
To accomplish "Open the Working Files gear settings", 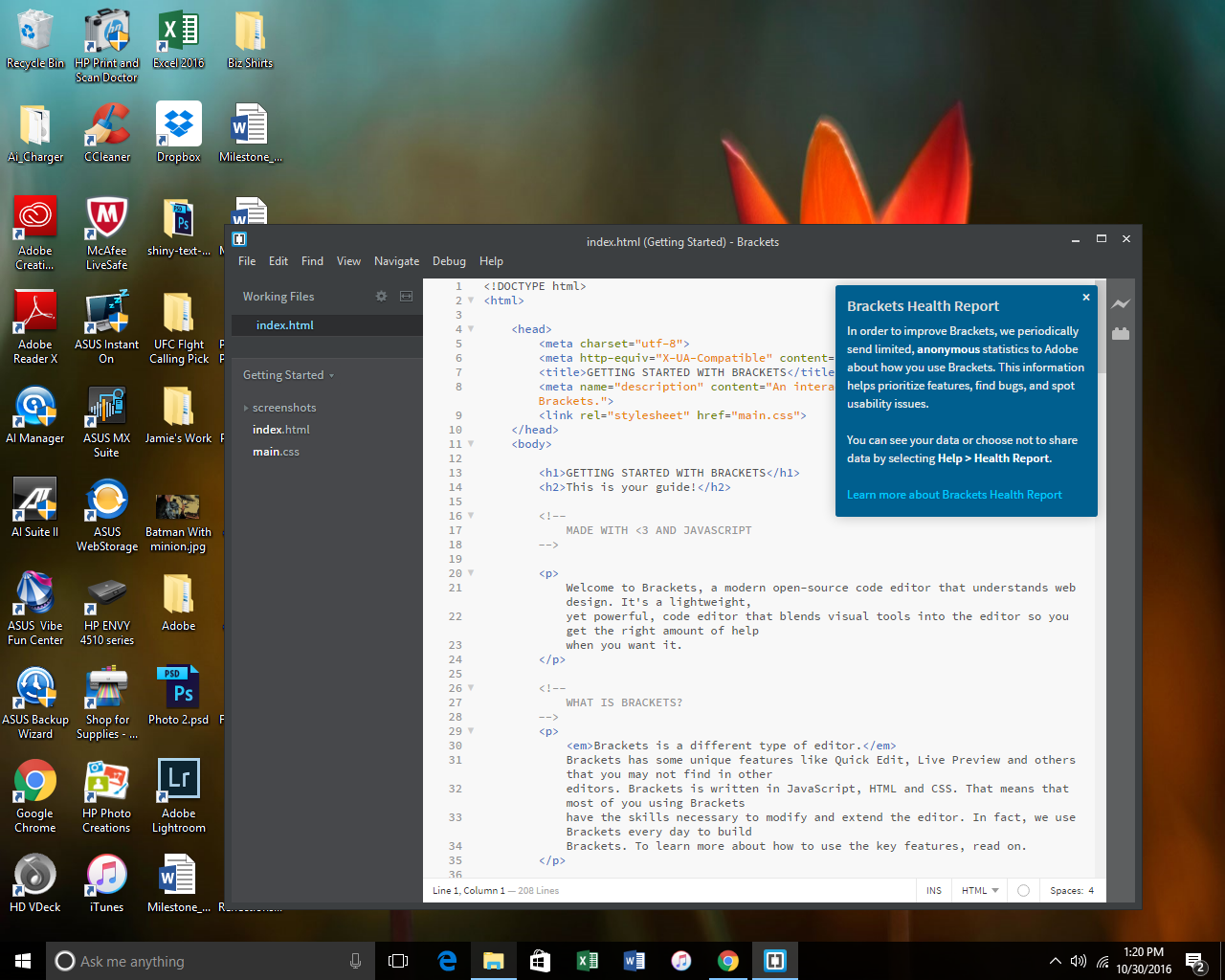I will point(381,297).
